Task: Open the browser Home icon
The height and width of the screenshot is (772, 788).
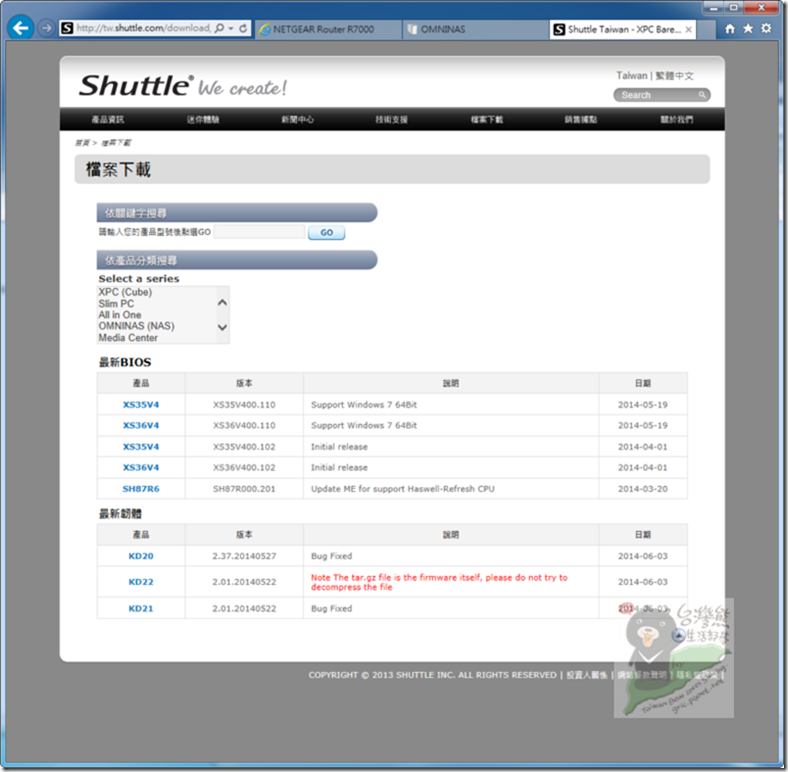Action: coord(730,29)
